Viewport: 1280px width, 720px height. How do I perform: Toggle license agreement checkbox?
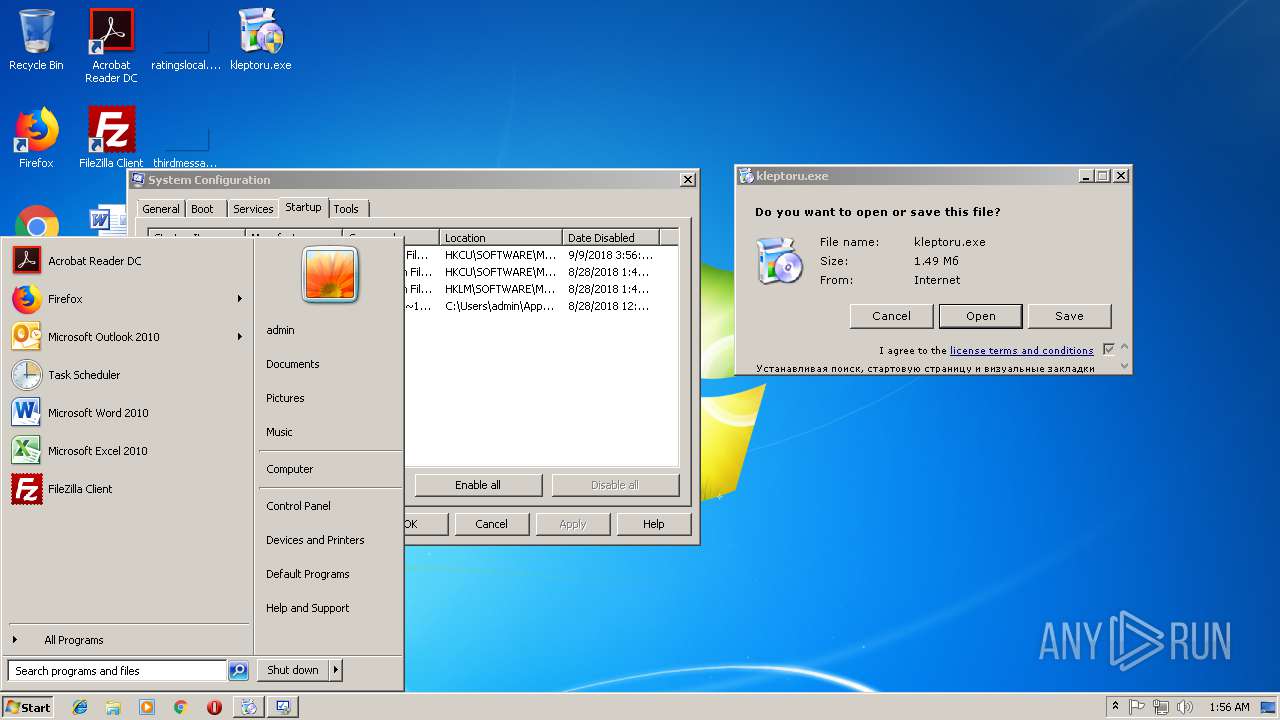[x=1109, y=350]
